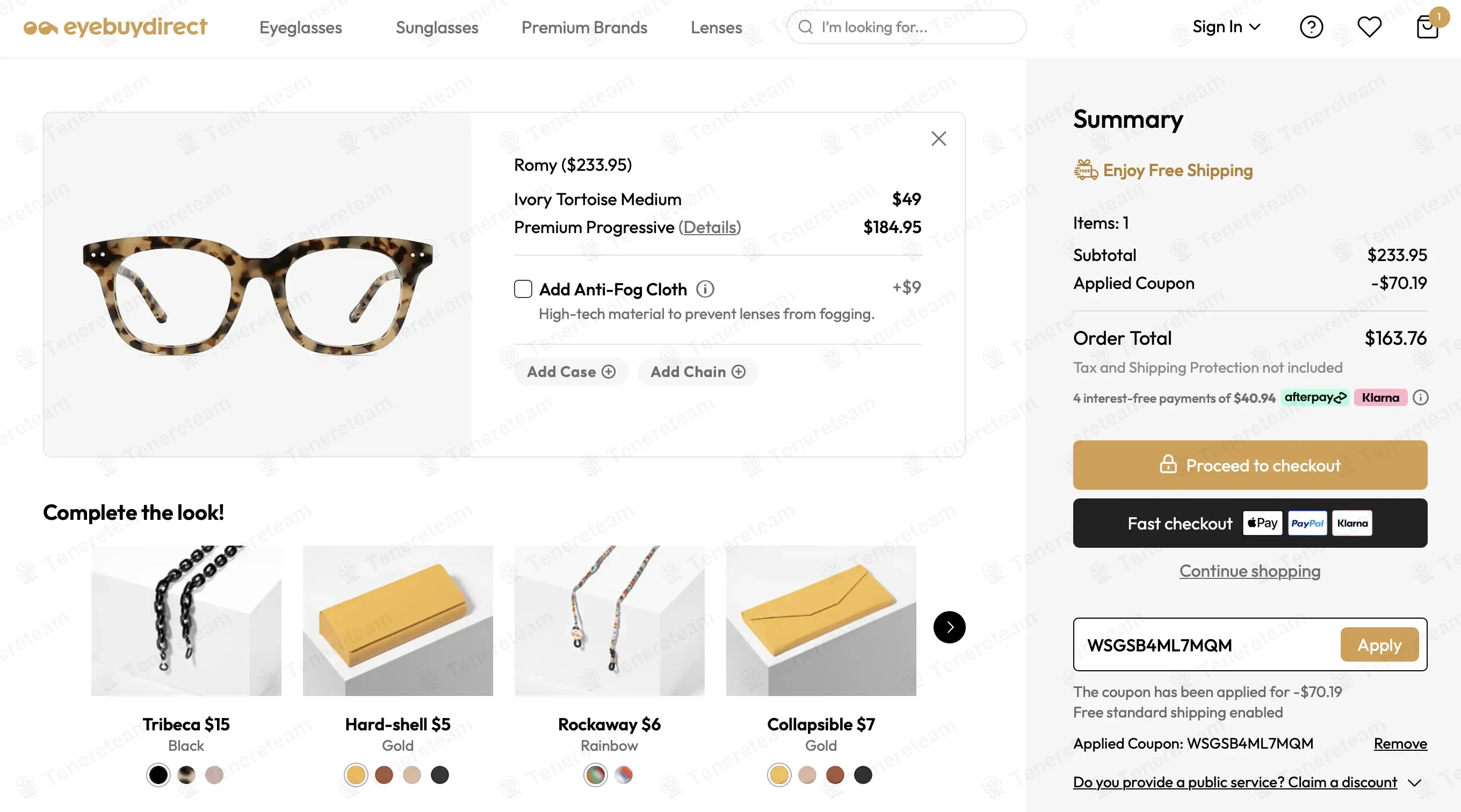1461x812 pixels.
Task: Show payment installment info icon
Action: pos(1420,397)
